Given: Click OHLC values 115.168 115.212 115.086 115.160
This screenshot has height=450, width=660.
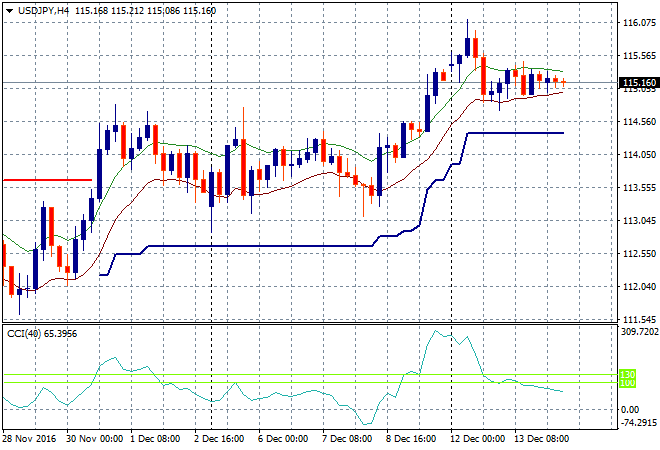Looking at the screenshot, I should click(x=145, y=11).
